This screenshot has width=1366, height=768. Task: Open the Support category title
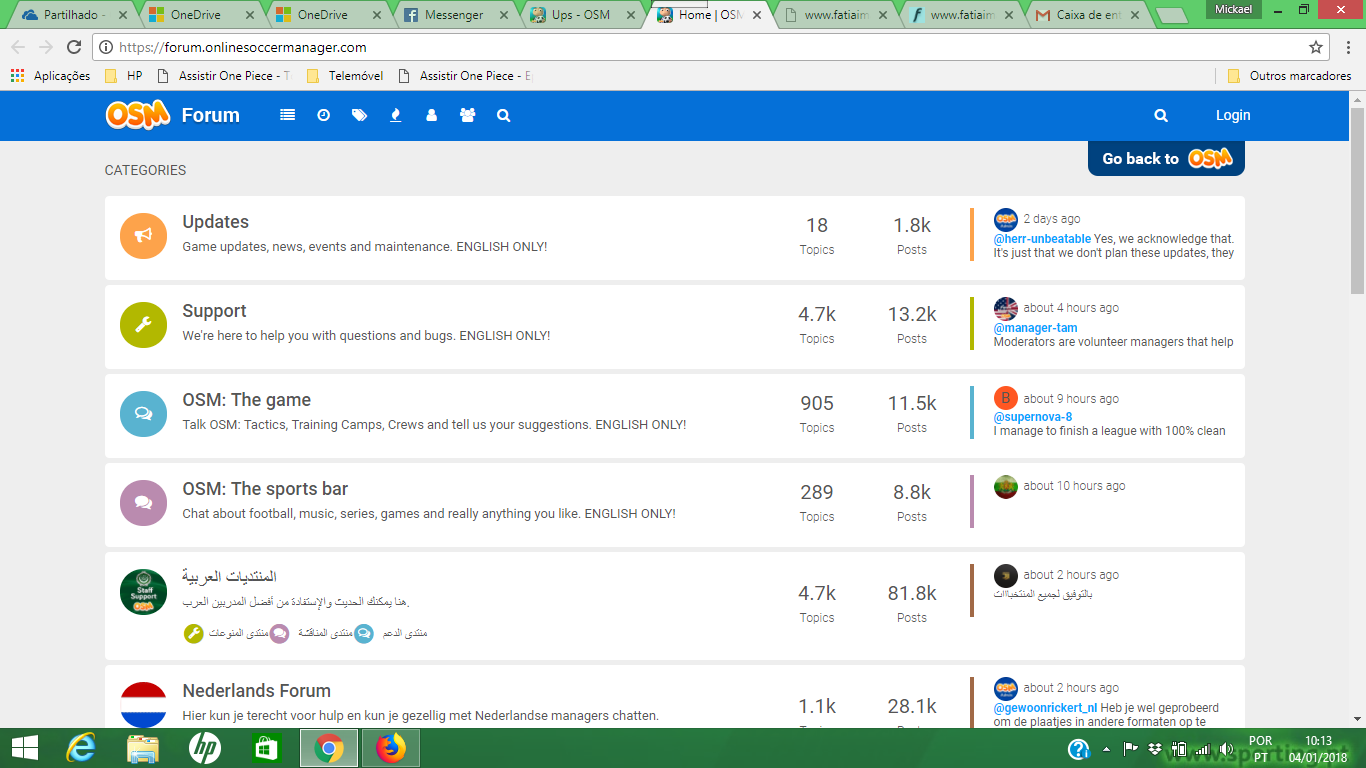pos(214,311)
